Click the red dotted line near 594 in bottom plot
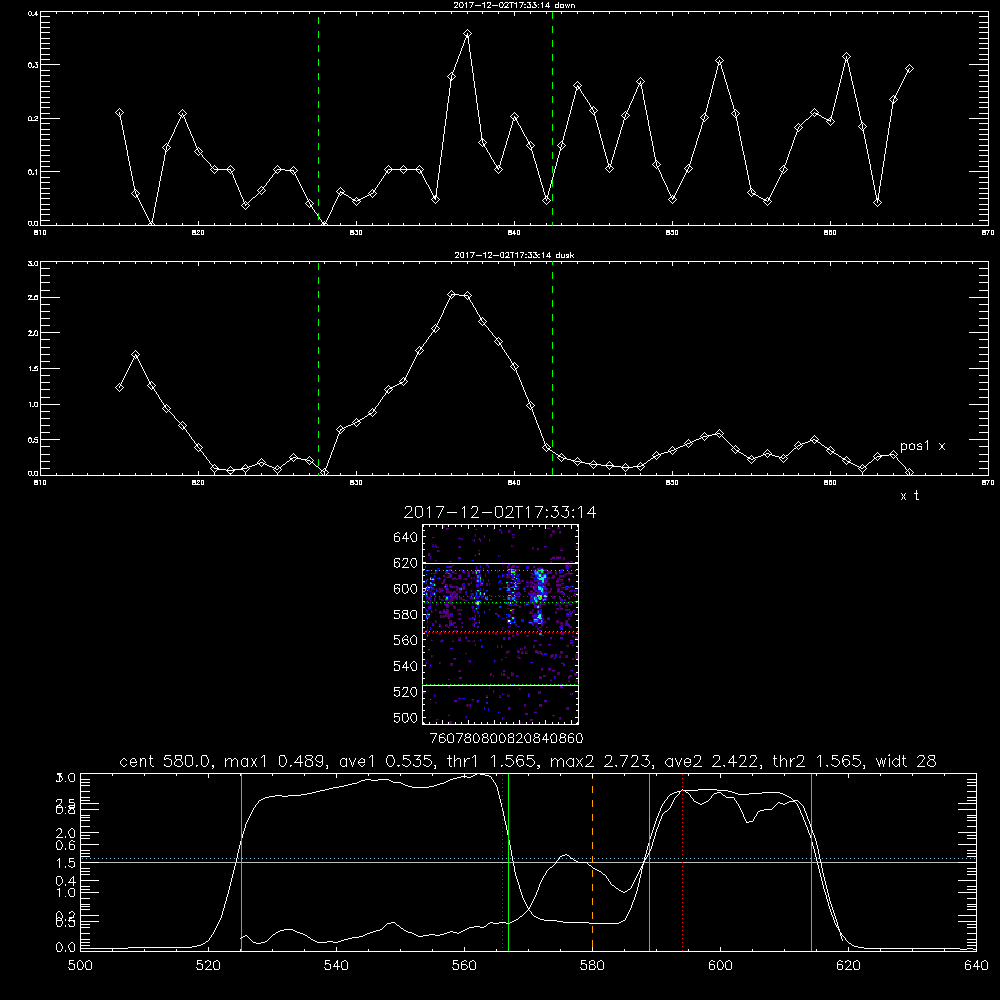 [682, 862]
